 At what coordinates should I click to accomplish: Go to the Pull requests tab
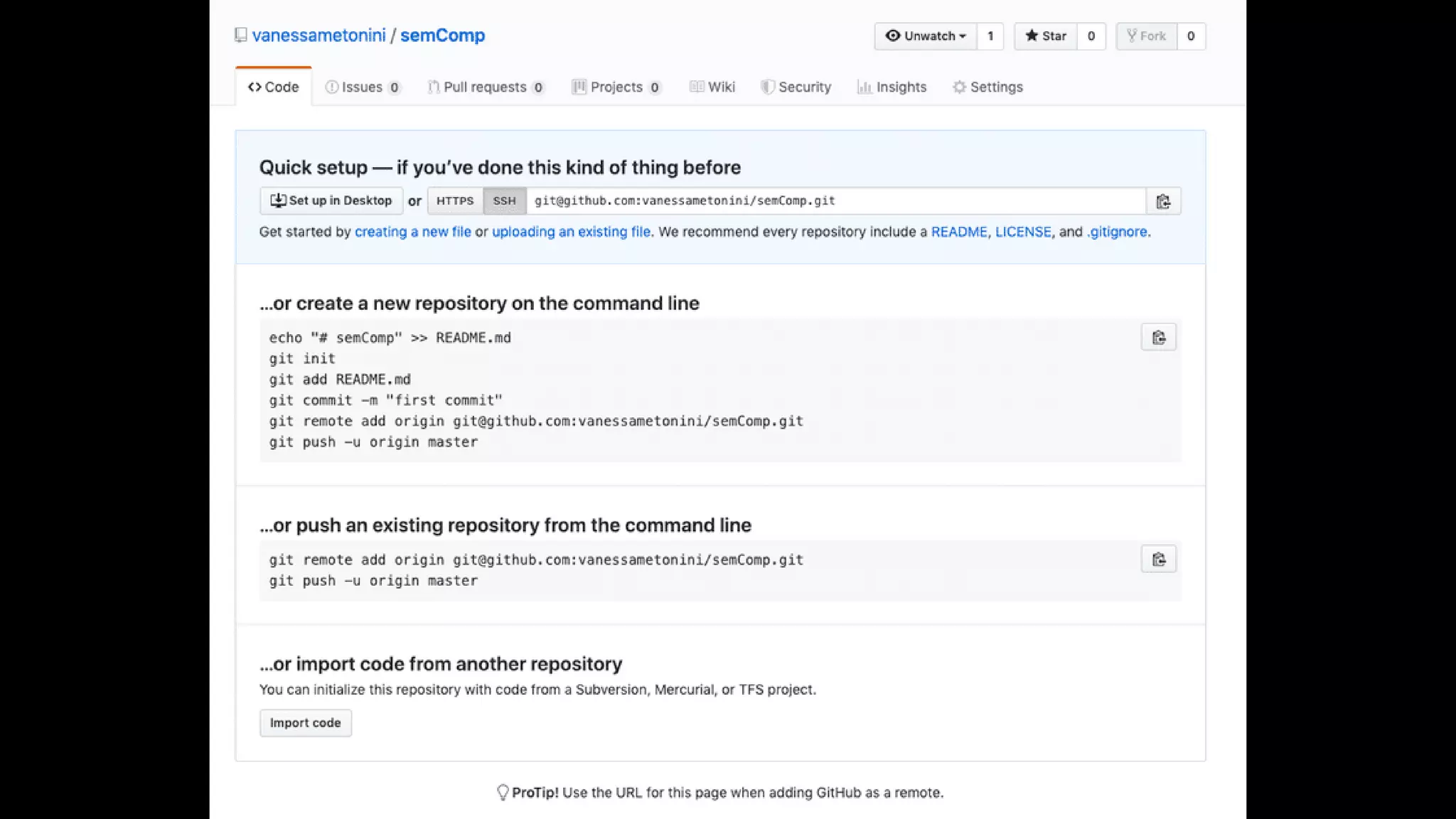point(485,87)
